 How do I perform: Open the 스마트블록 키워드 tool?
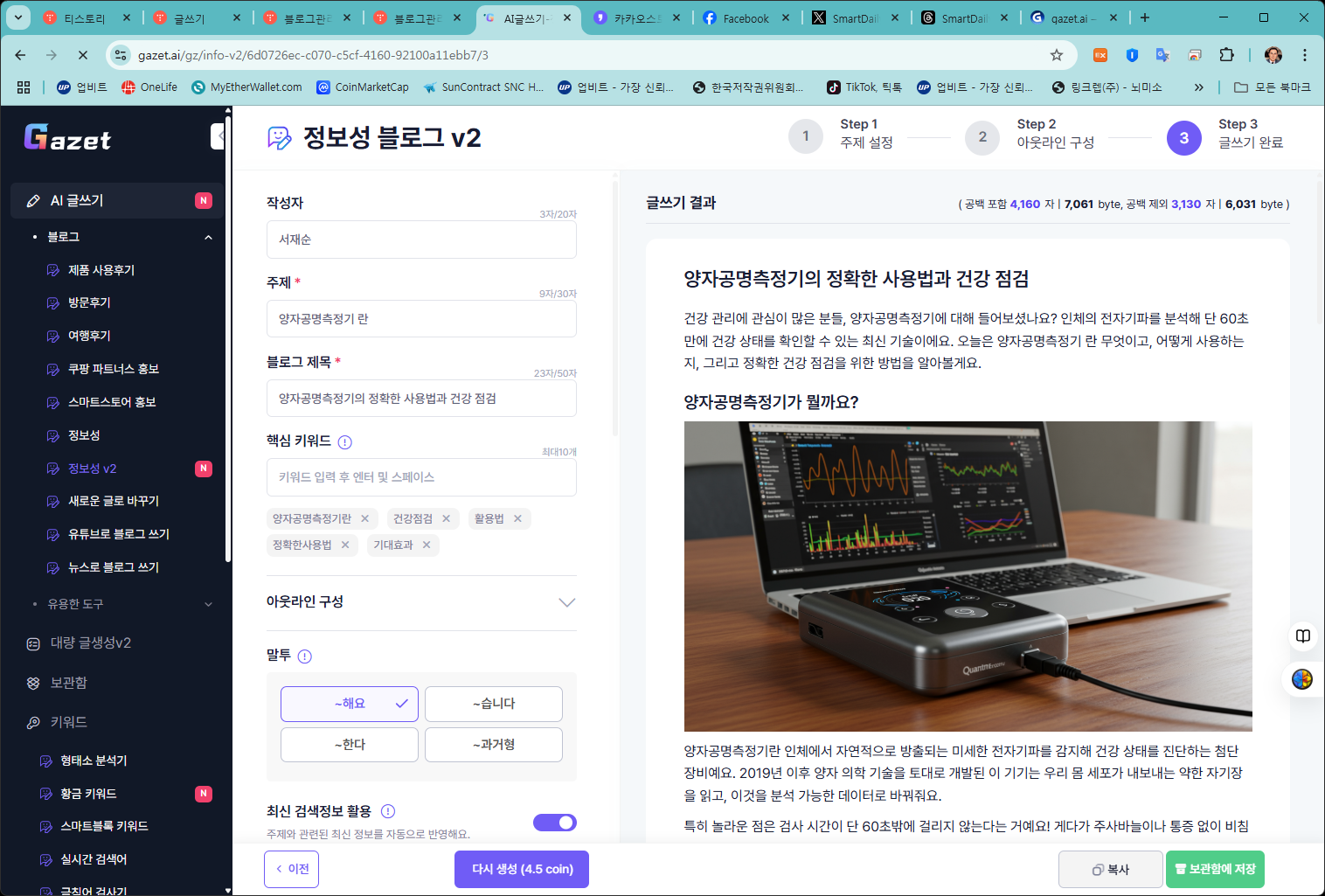pyautogui.click(x=104, y=826)
